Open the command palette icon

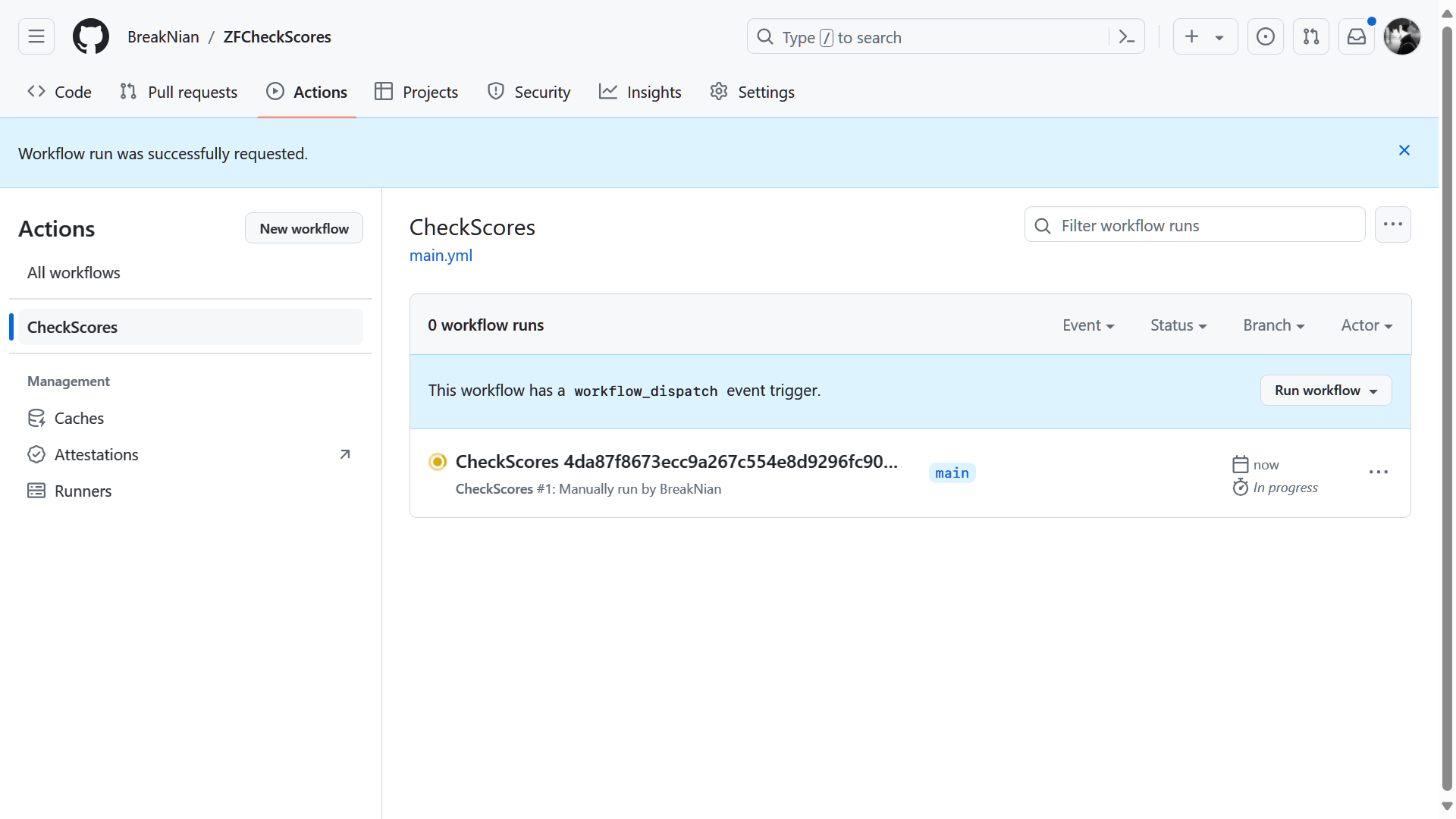tap(1127, 37)
